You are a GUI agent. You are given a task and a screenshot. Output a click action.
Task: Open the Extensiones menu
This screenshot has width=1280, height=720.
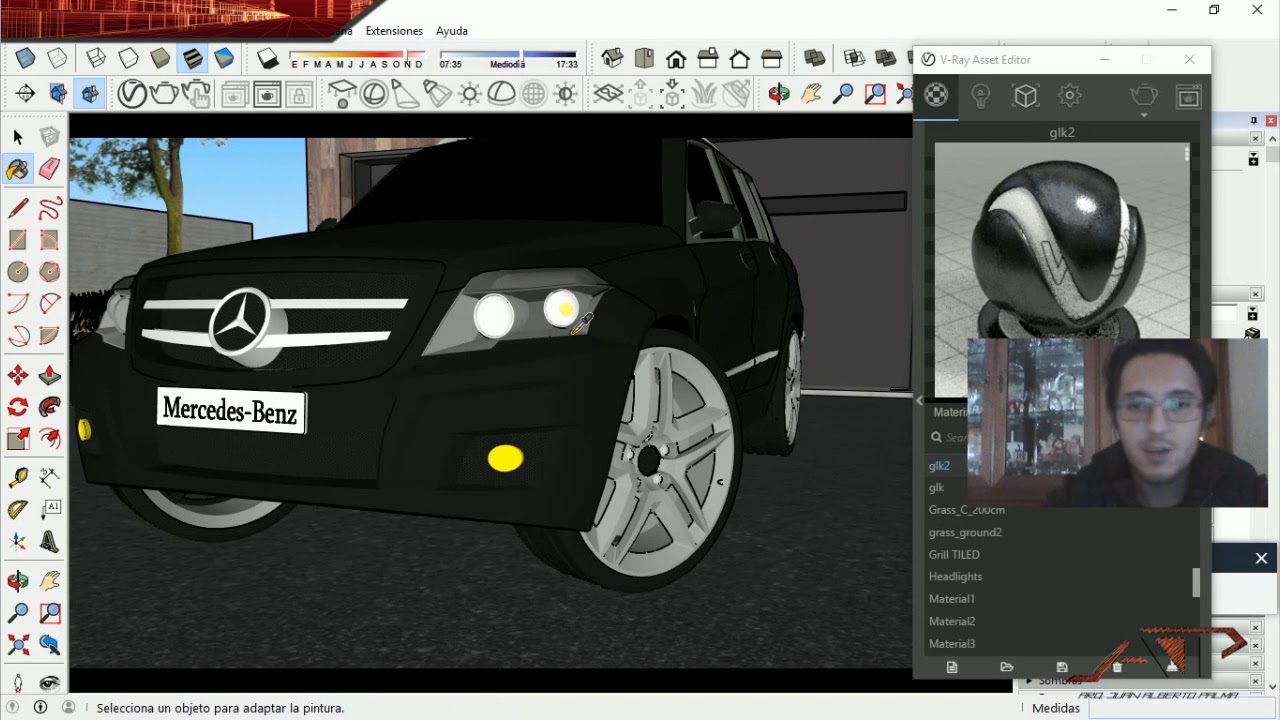(x=394, y=31)
